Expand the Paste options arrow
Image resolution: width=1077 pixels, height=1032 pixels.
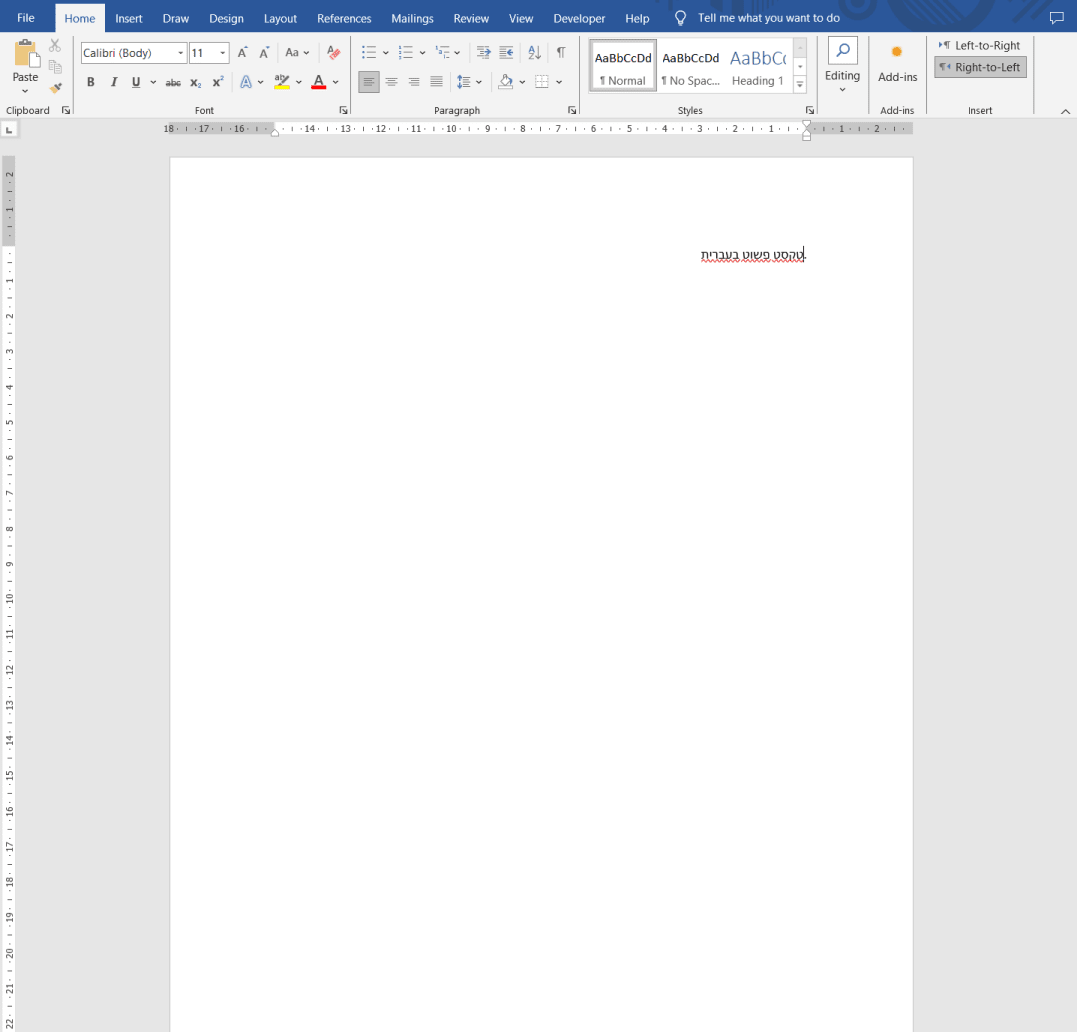tap(25, 91)
